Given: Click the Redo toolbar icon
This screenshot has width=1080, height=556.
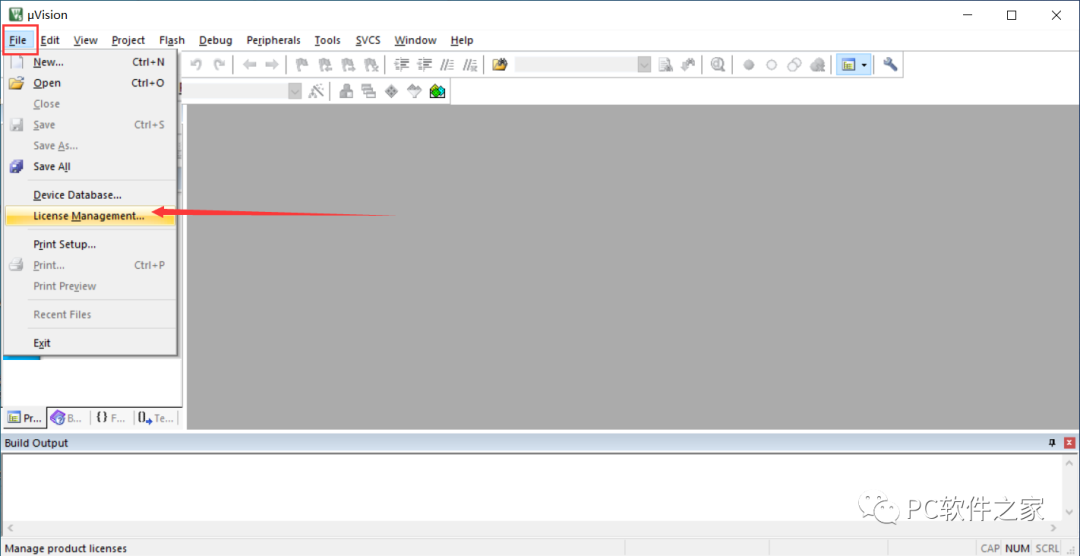Looking at the screenshot, I should [x=219, y=65].
